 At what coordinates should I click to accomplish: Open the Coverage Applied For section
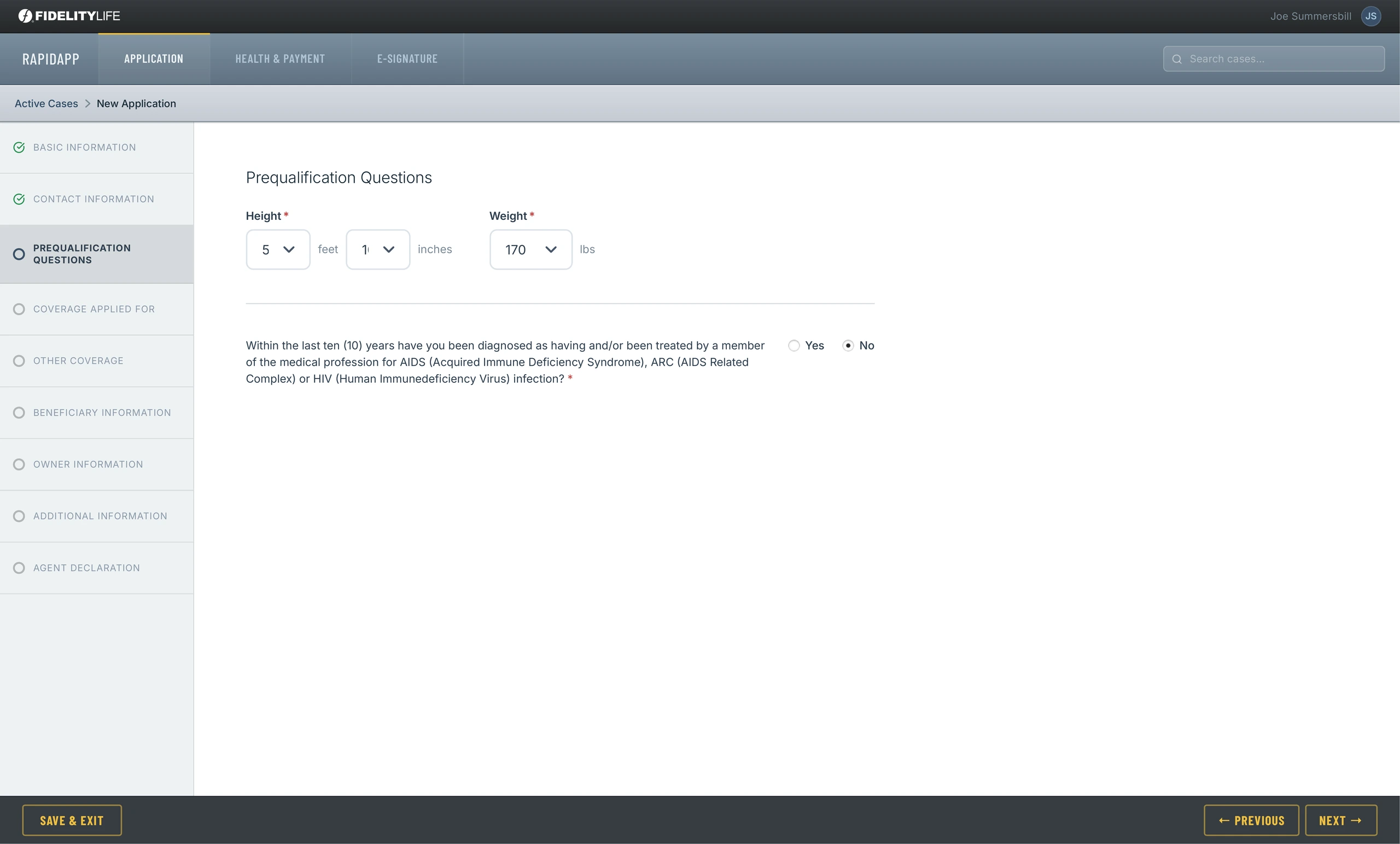pyautogui.click(x=97, y=309)
